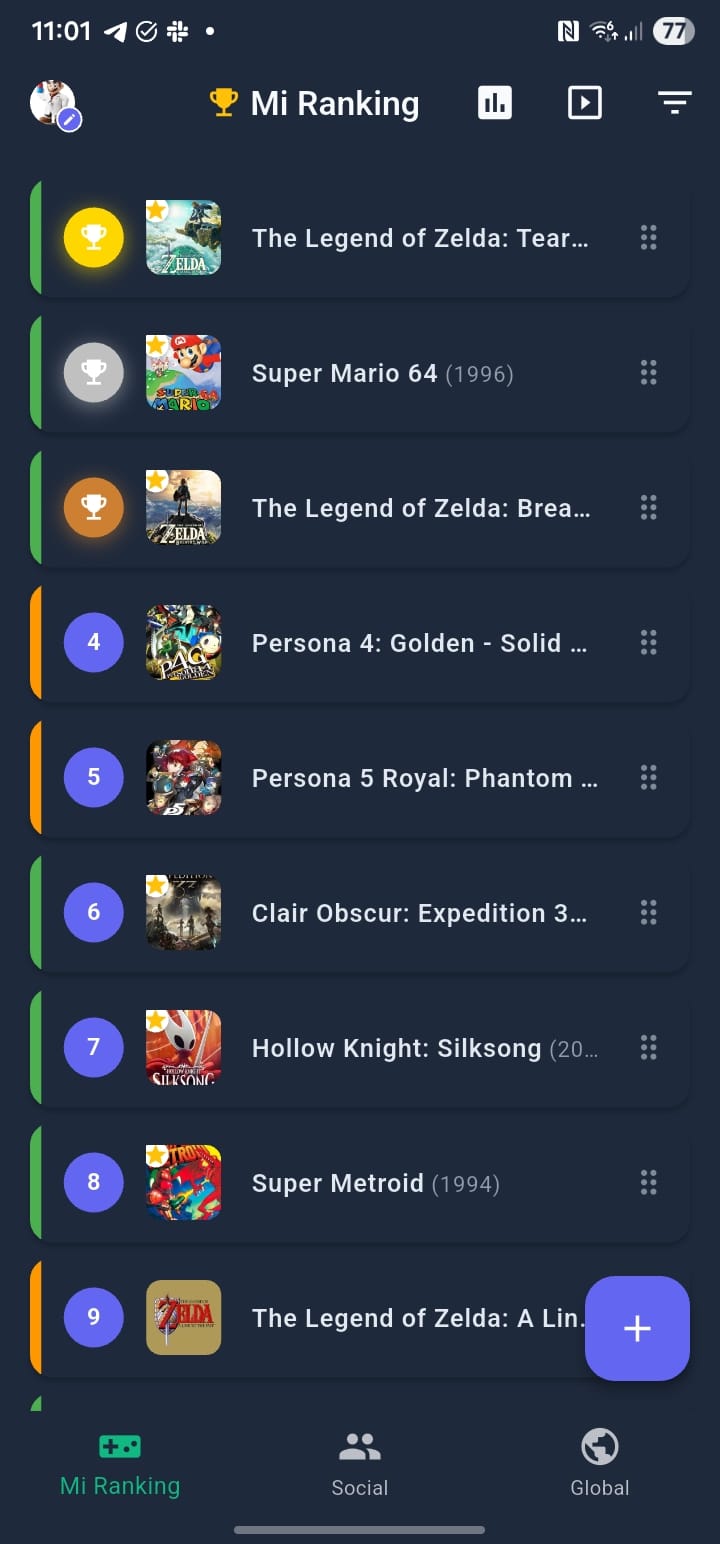Open the Global tab
Image resolution: width=720 pixels, height=1544 pixels.
pos(599,1463)
